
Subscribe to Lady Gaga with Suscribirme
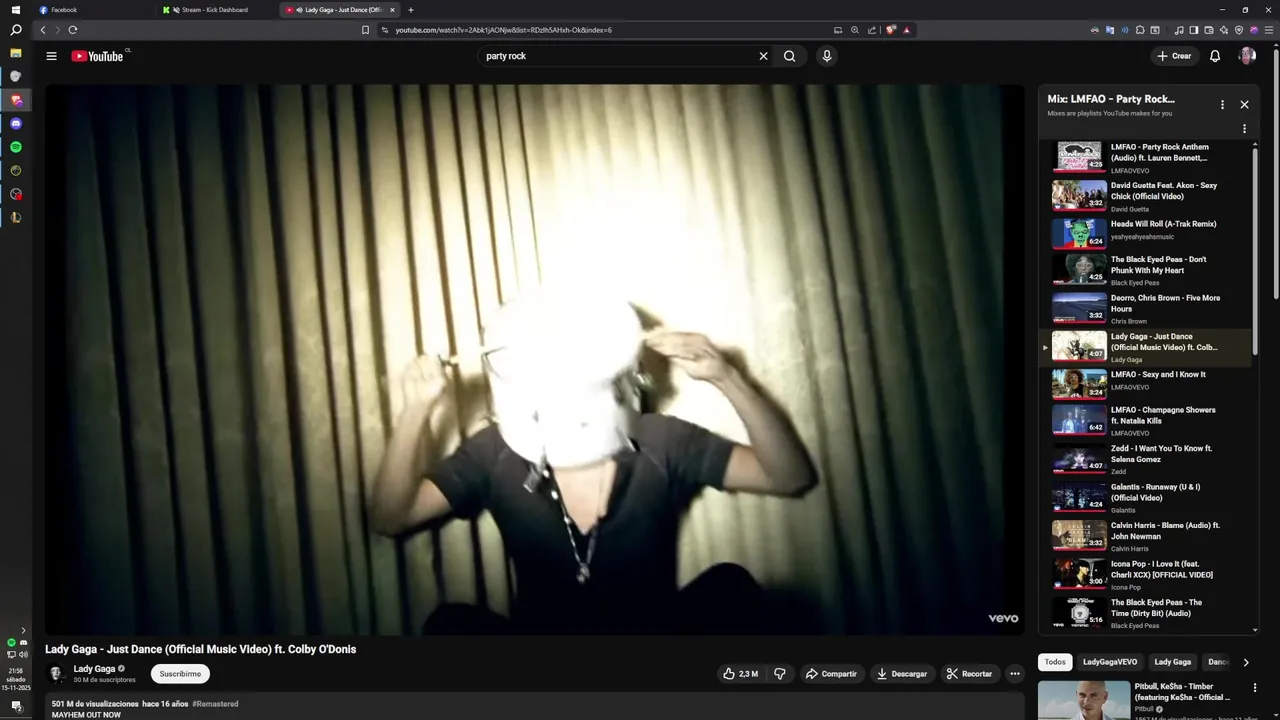180,674
